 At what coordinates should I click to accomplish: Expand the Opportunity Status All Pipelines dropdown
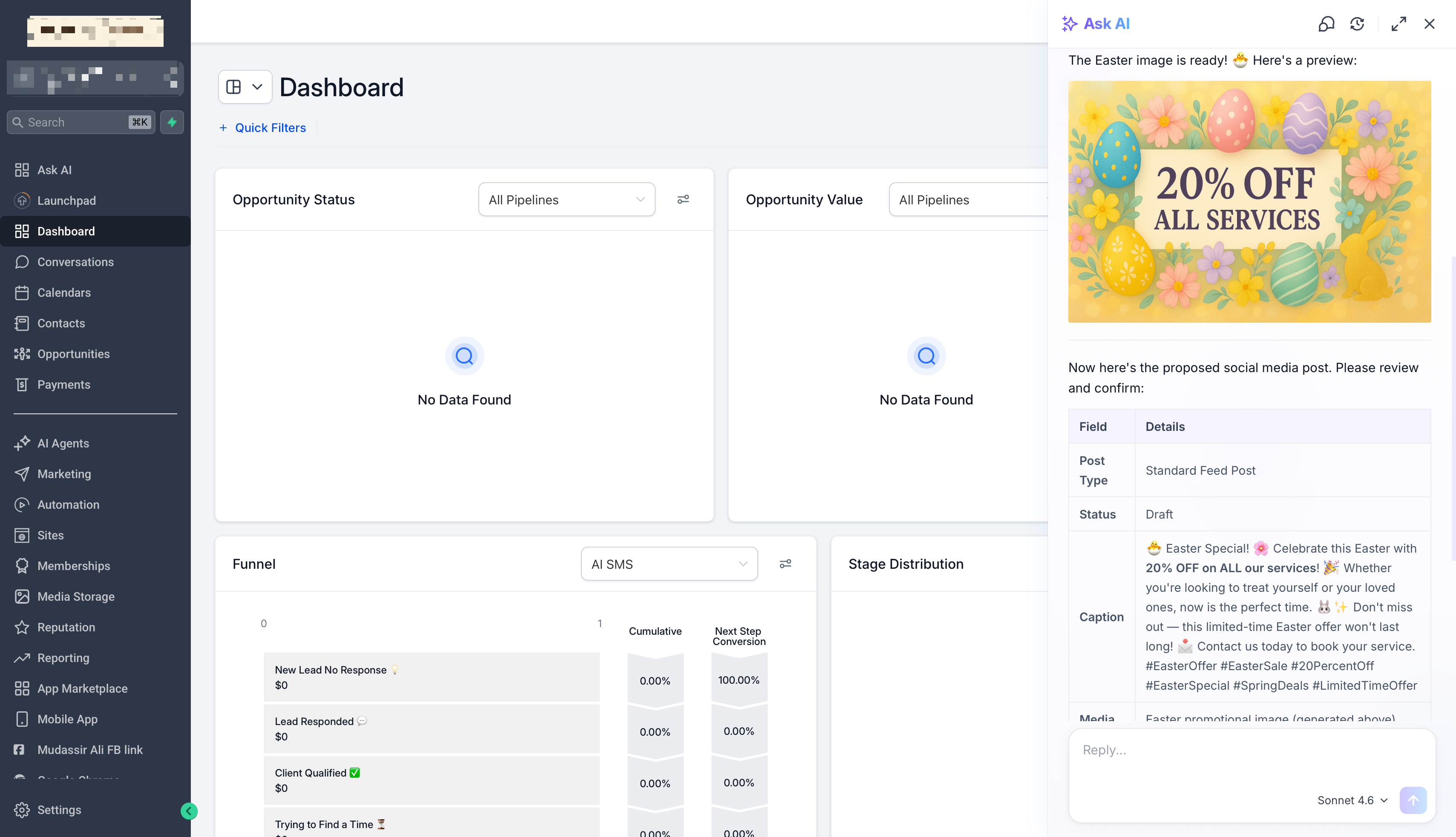(x=567, y=200)
